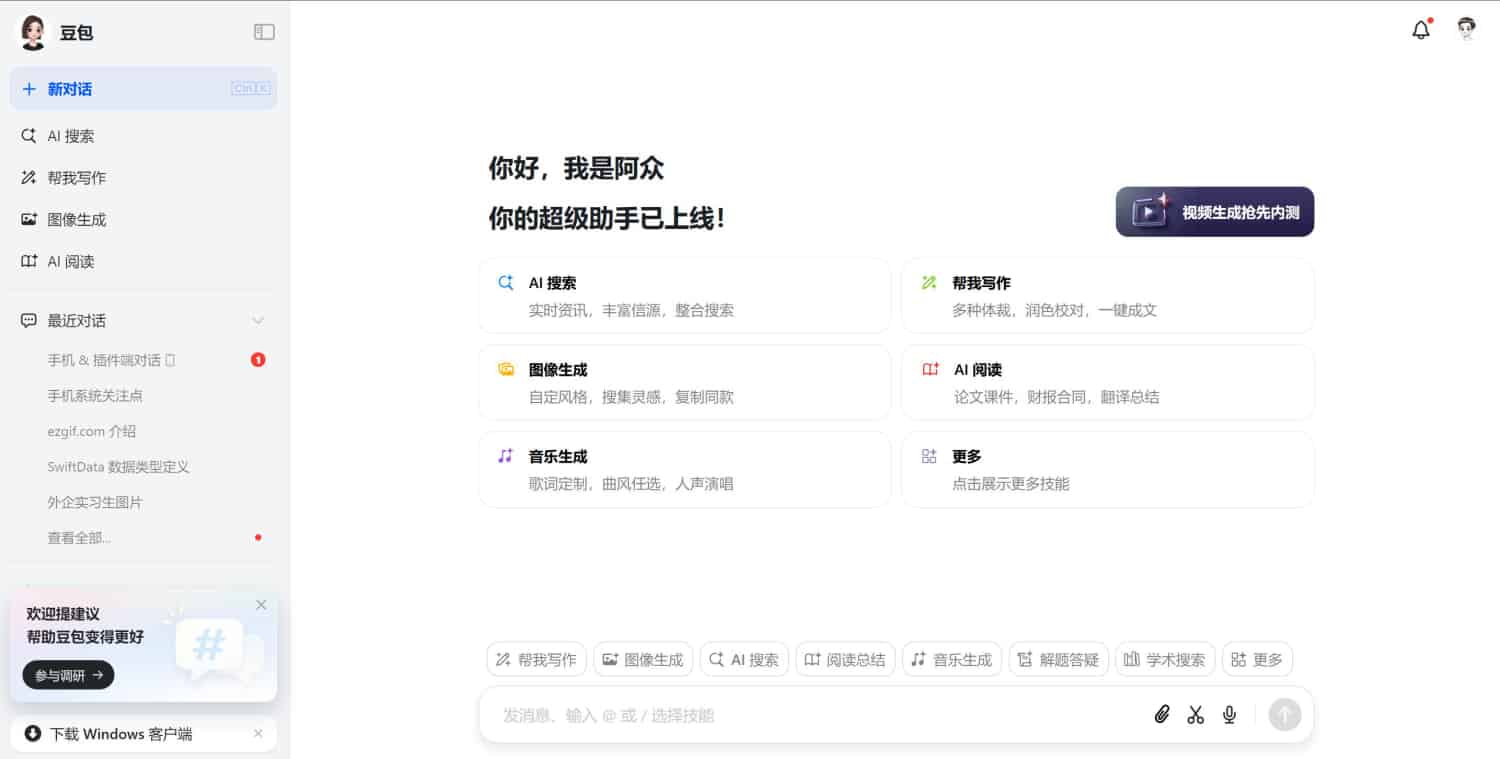Click the 豆包 avatar logo

(x=33, y=31)
